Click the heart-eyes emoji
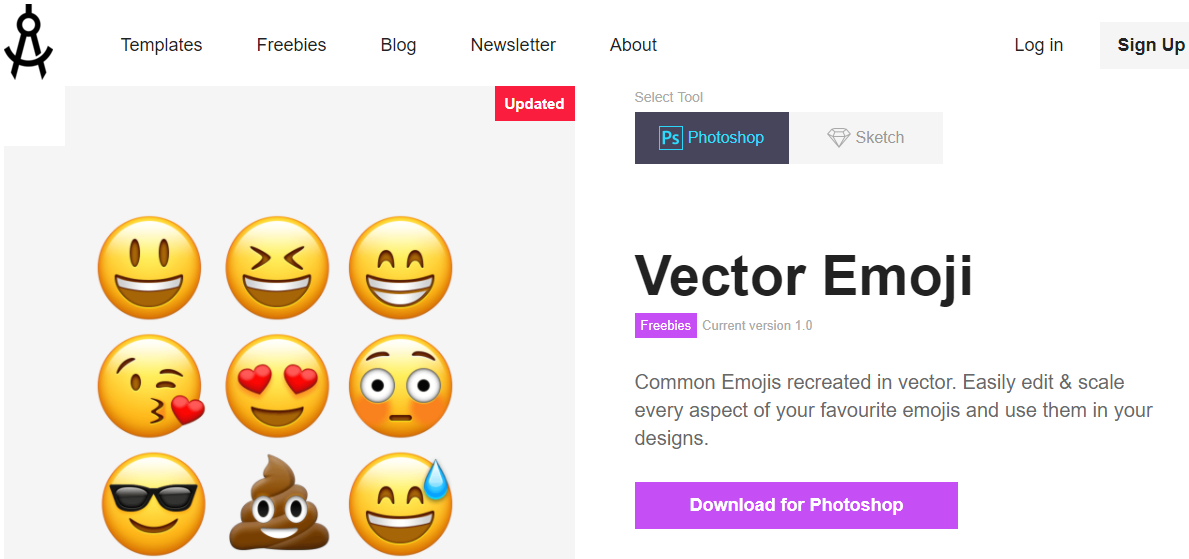Screen dimensions: 1189x559 [x=277, y=386]
